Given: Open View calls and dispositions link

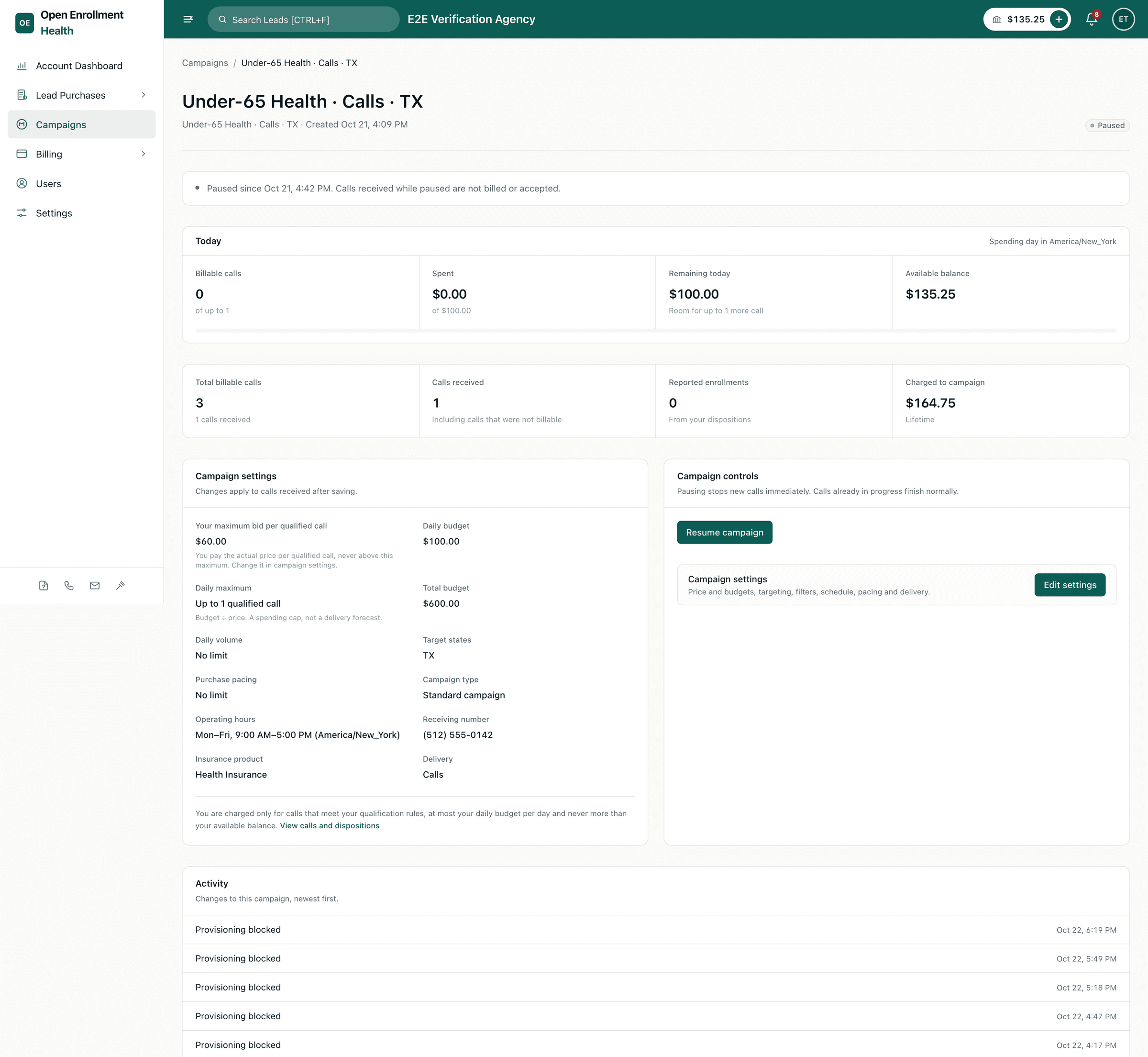Looking at the screenshot, I should point(329,825).
